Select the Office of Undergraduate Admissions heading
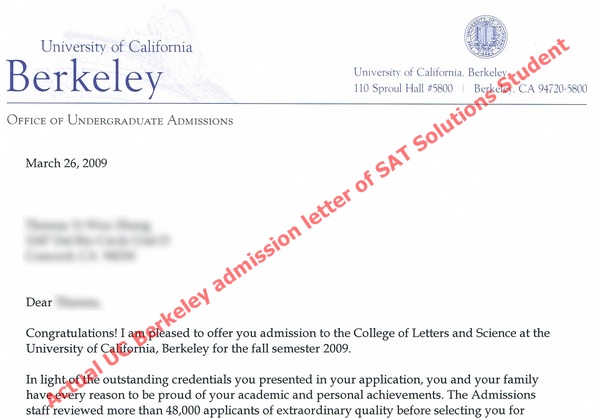 click(120, 121)
